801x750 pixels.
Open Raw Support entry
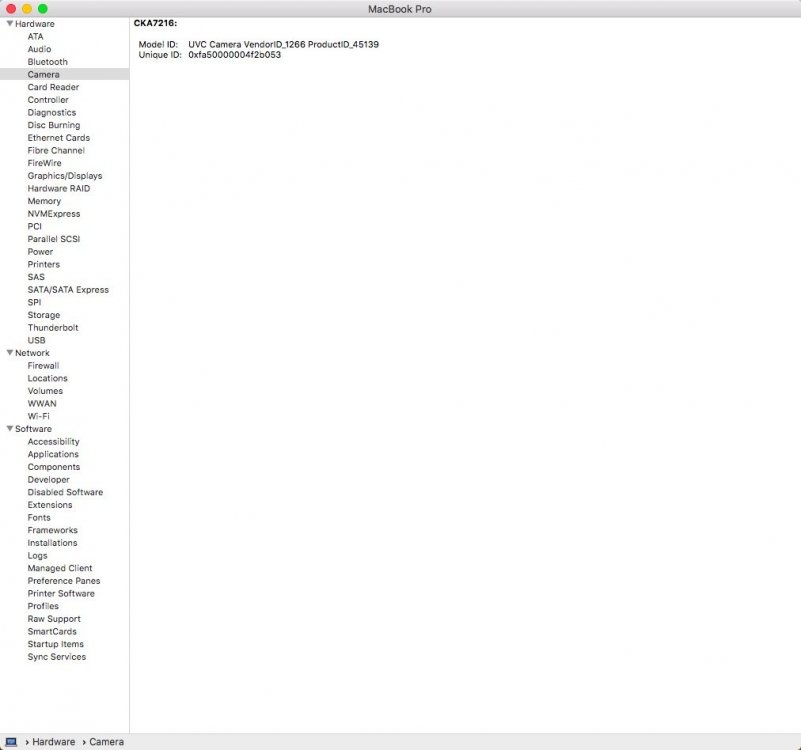coord(54,619)
